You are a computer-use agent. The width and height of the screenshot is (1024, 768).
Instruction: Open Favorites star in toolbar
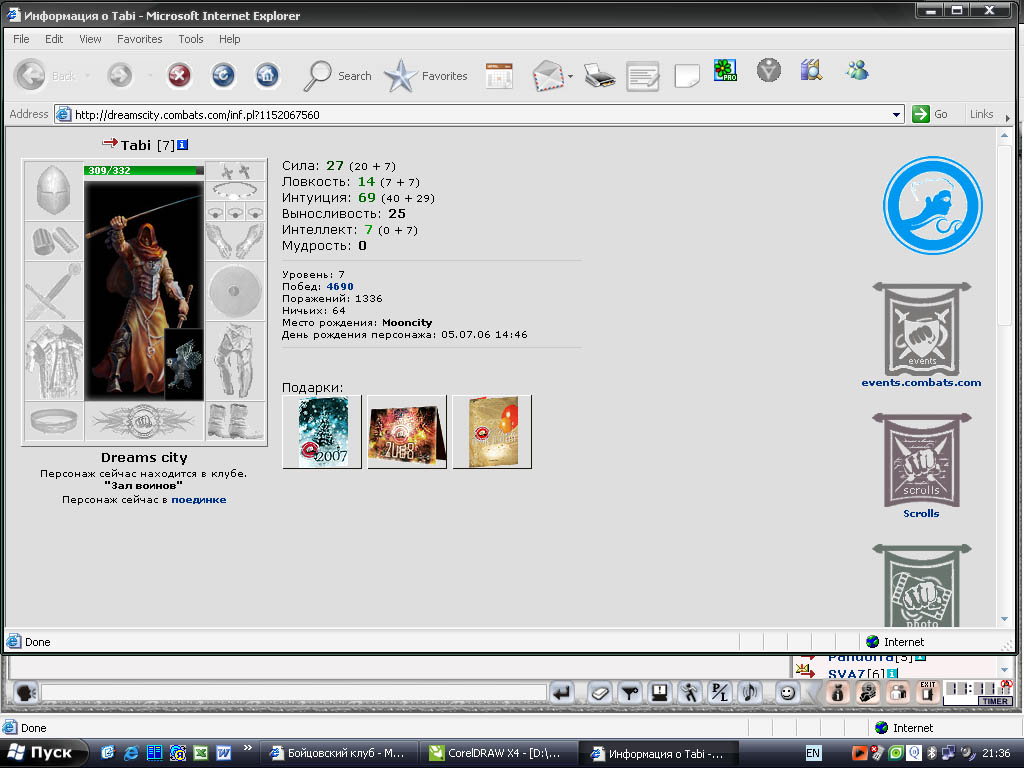(426, 76)
